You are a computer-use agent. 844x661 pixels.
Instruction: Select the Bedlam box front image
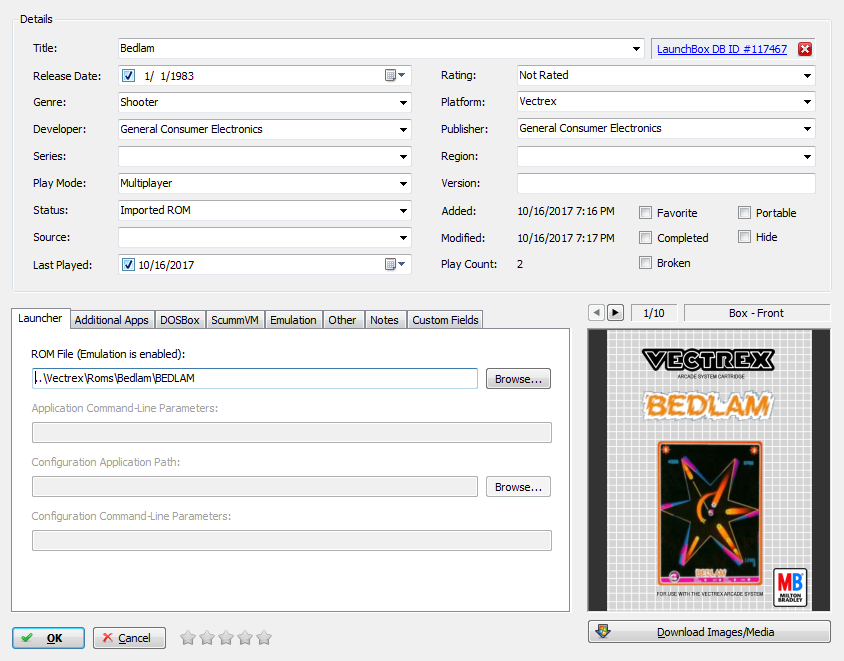(x=709, y=470)
